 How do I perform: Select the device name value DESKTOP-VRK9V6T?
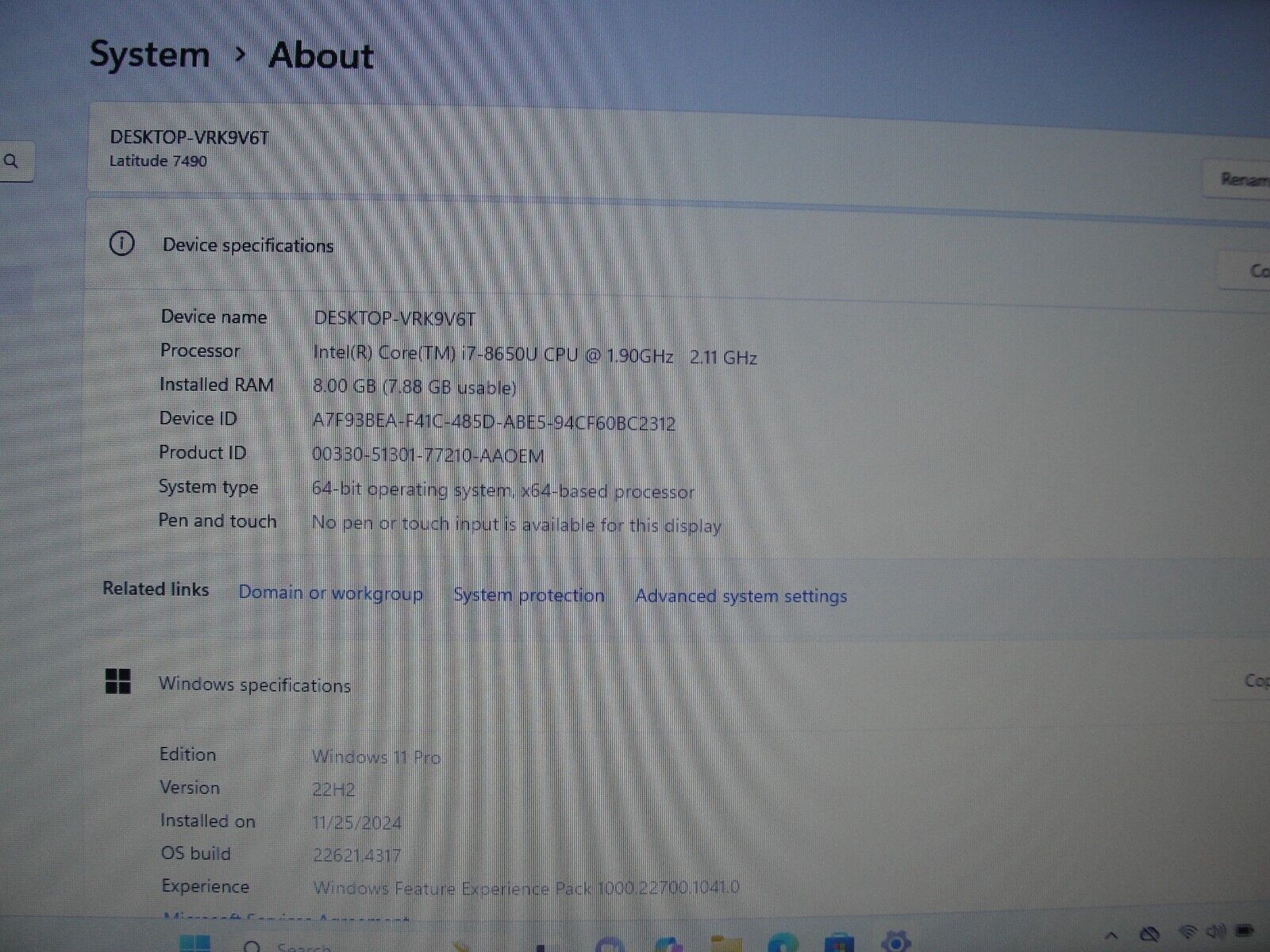[x=394, y=319]
